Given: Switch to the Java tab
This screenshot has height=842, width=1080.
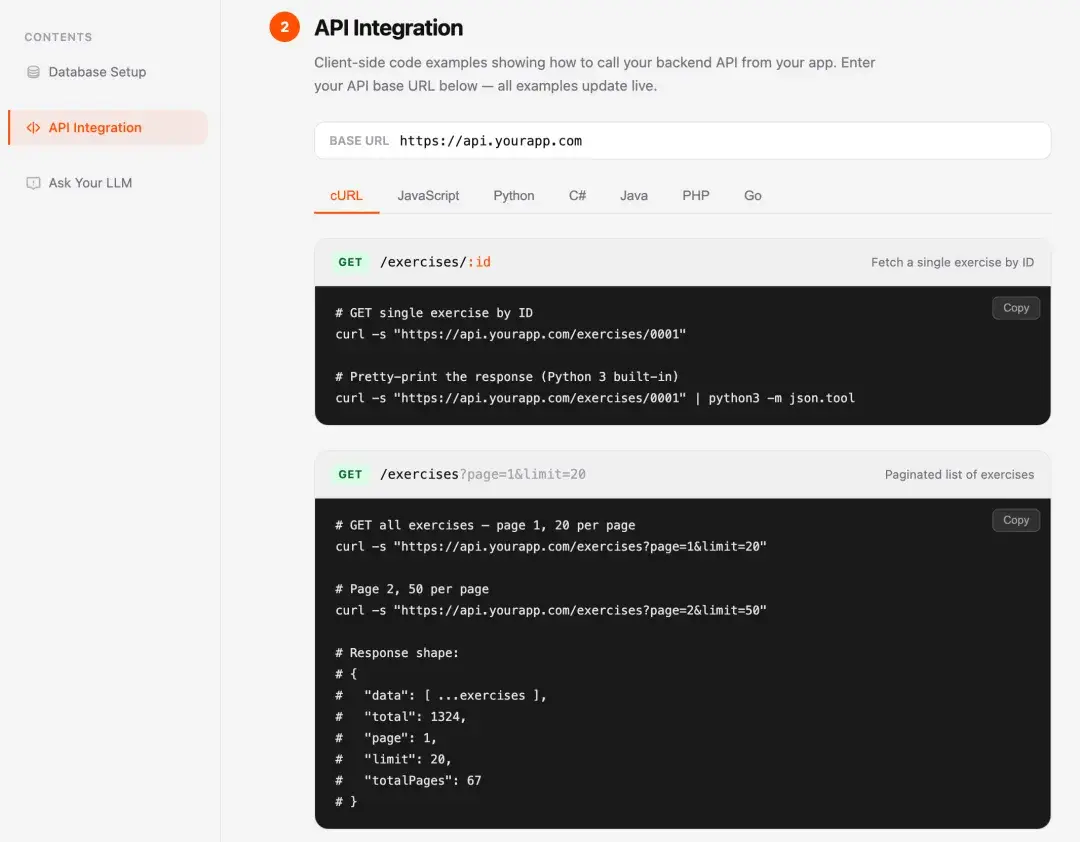Looking at the screenshot, I should pos(634,196).
